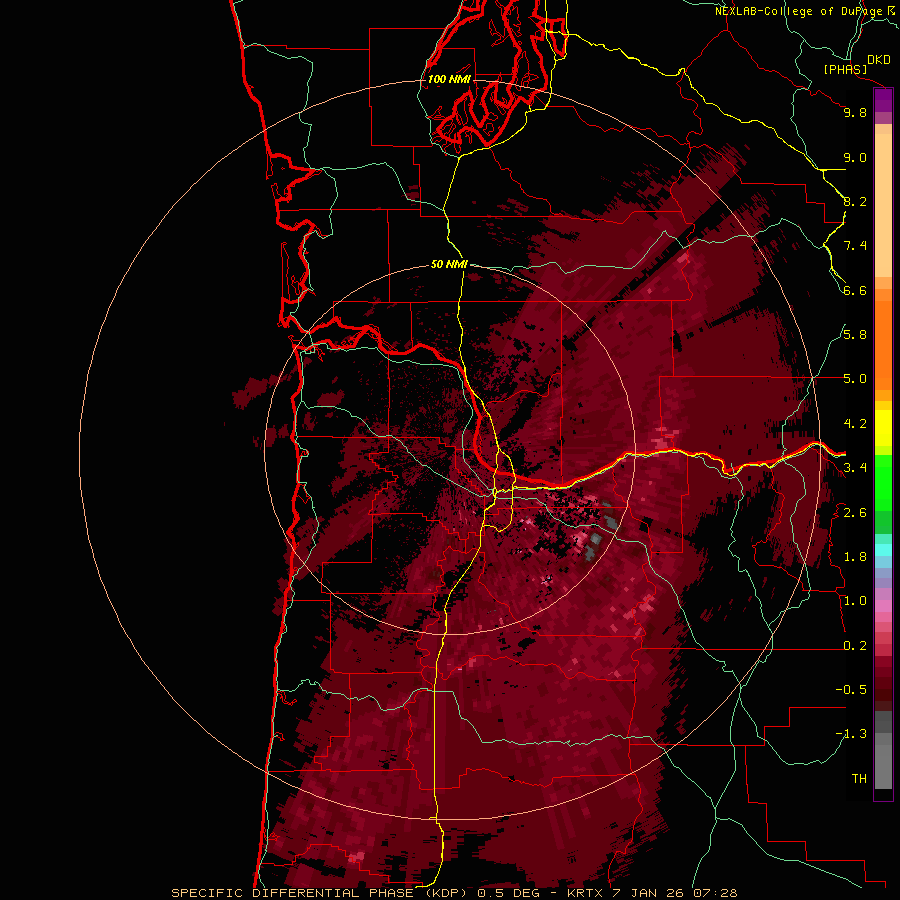
Task: Click the DKD label above the legend
Action: [x=879, y=60]
